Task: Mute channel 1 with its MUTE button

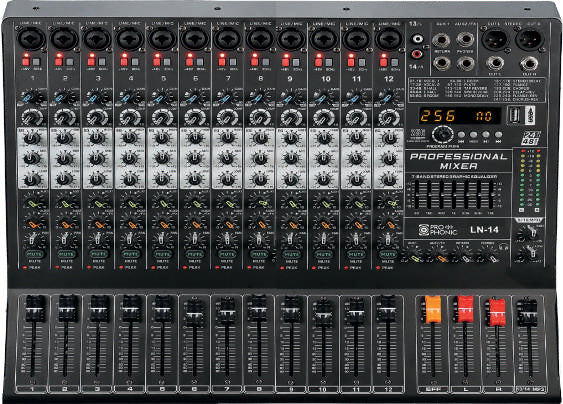Action: 34,254
